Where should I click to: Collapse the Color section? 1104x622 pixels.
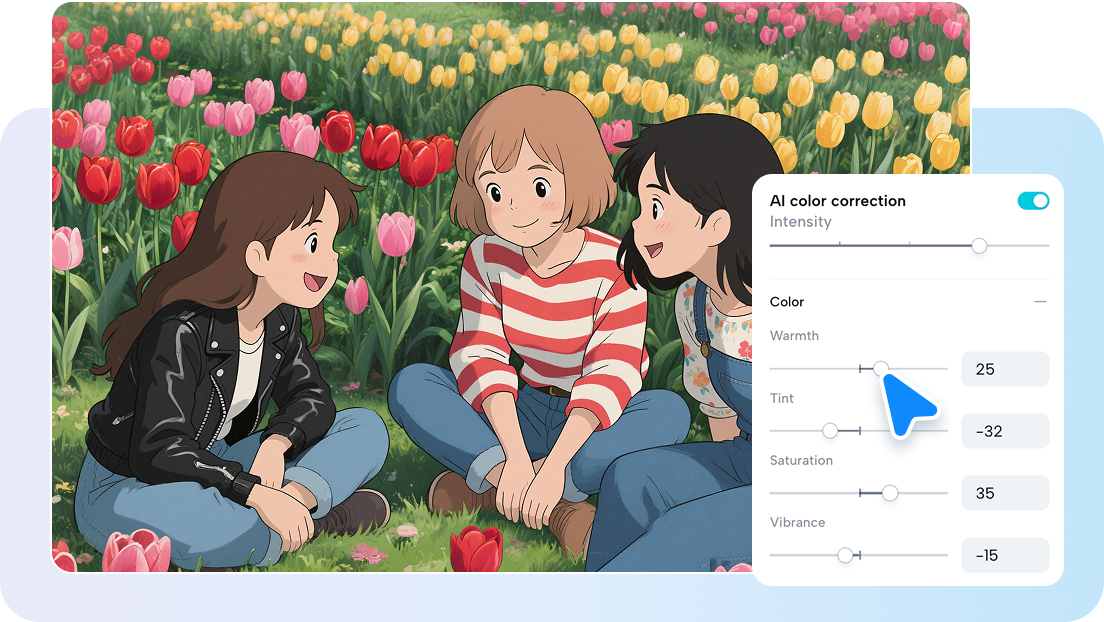1040,301
